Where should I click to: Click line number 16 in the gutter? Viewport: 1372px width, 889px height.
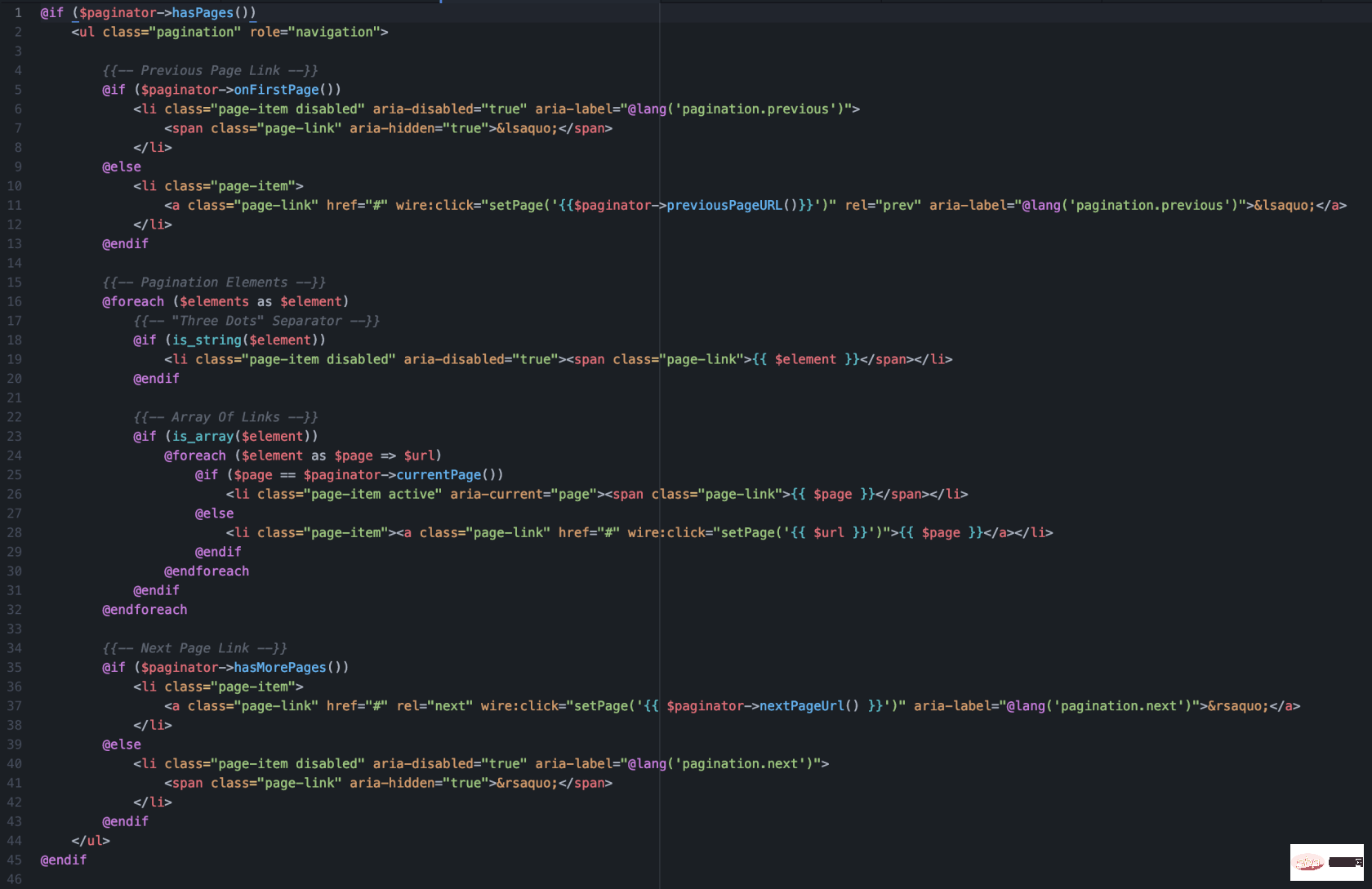click(x=15, y=302)
